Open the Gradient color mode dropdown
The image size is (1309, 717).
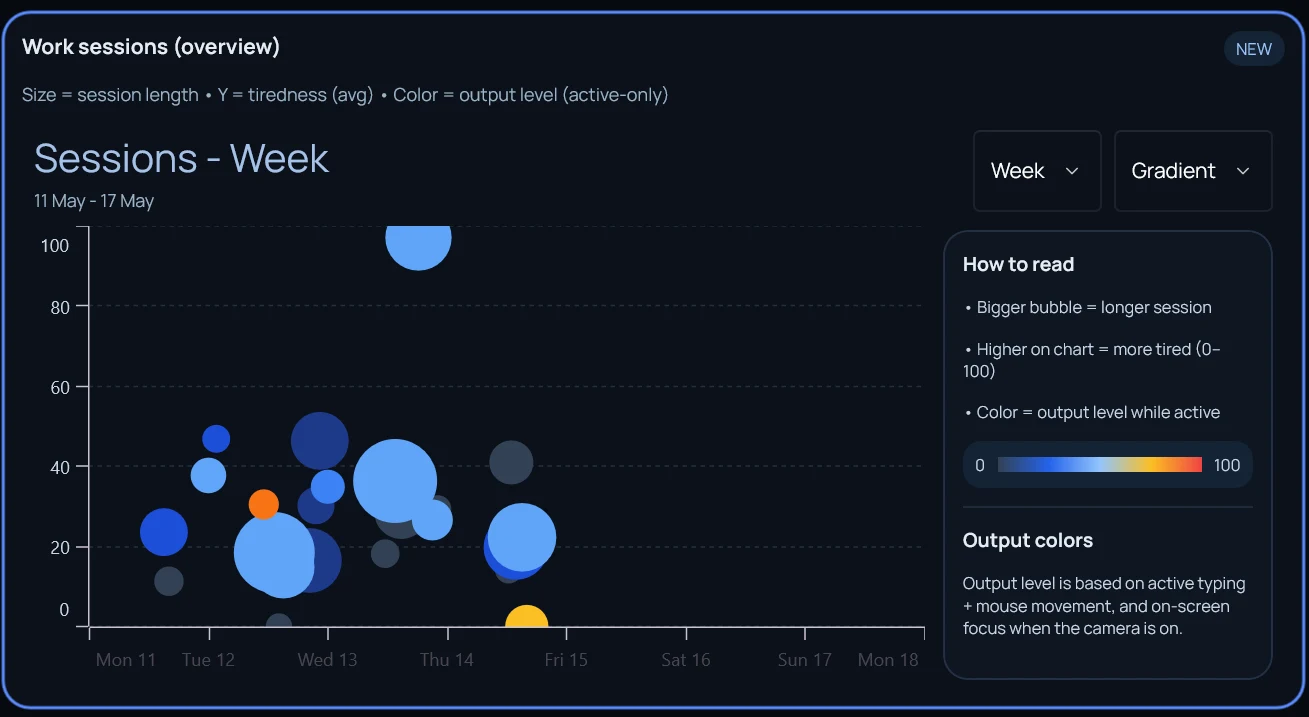pyautogui.click(x=1193, y=171)
